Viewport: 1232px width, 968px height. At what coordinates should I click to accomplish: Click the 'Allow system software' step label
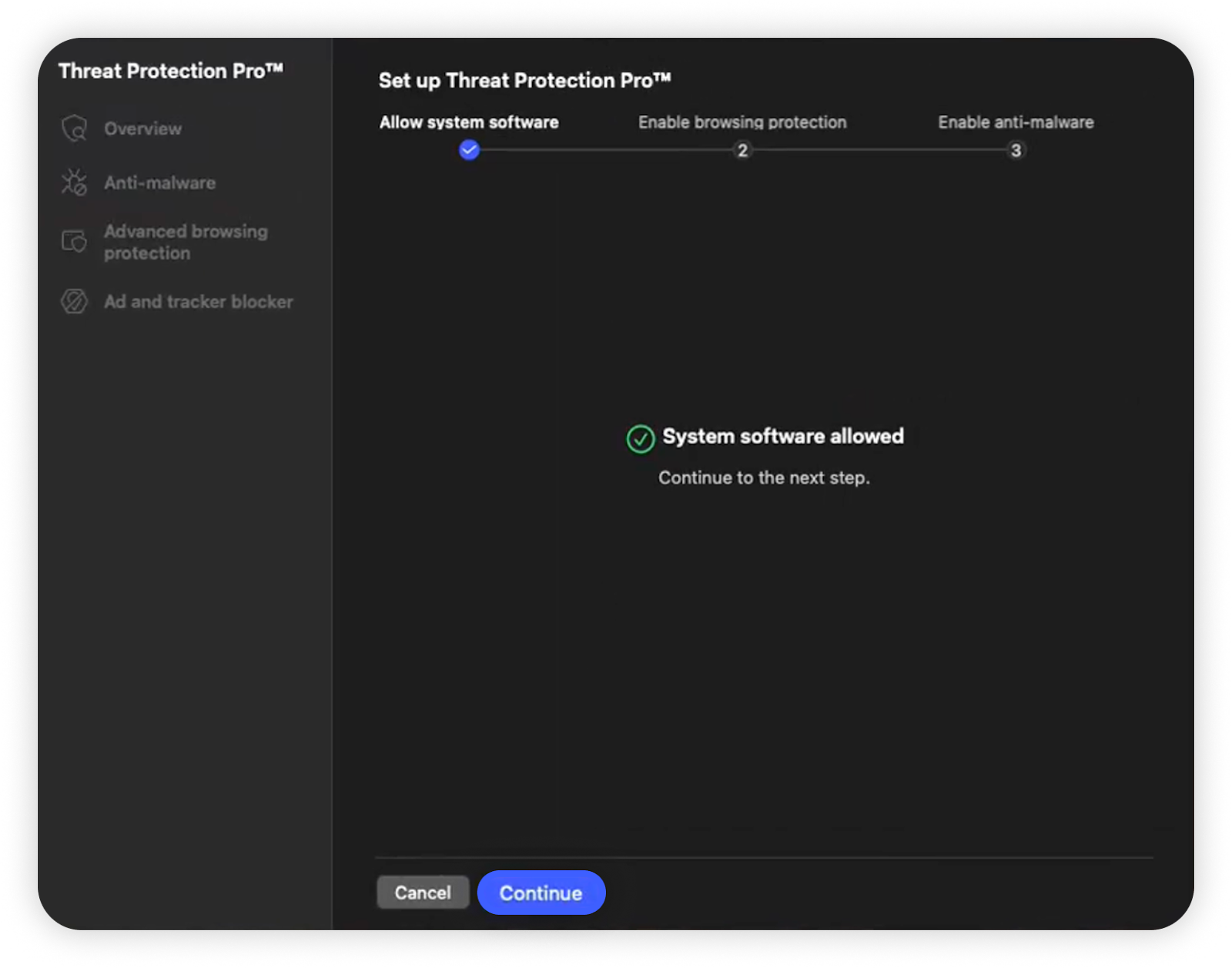tap(469, 122)
